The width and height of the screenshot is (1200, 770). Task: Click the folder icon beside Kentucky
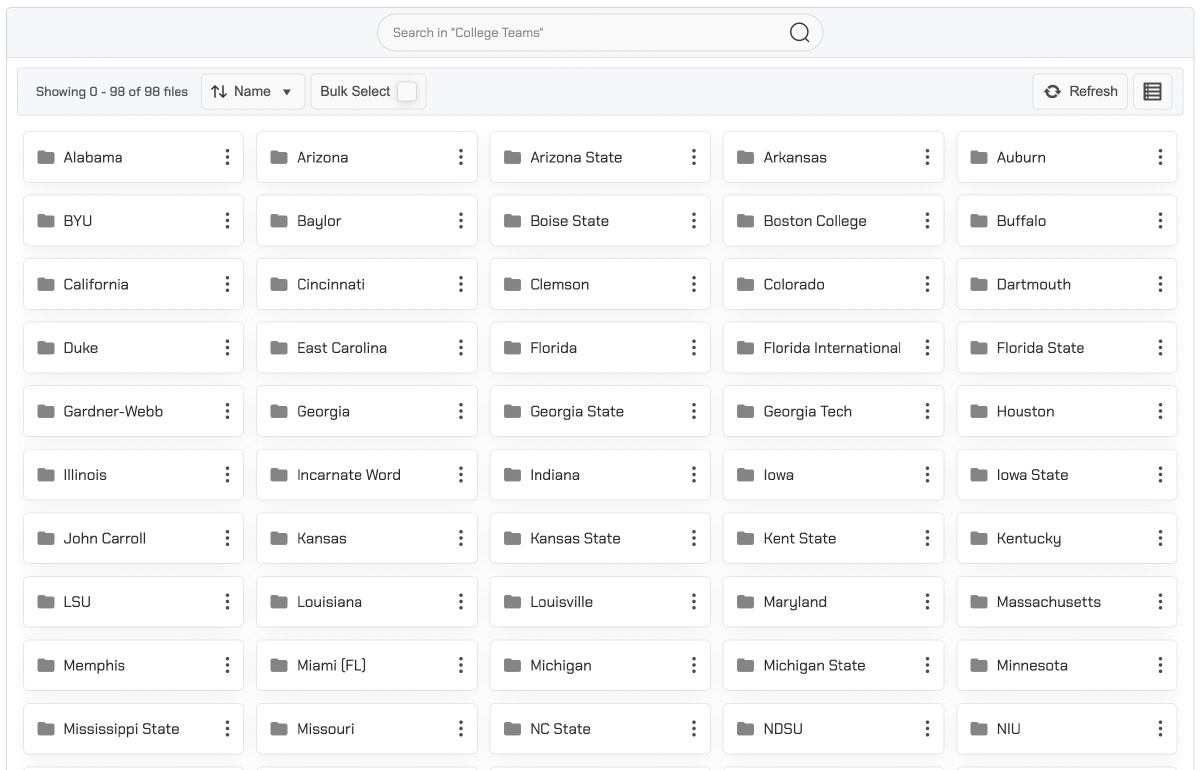(979, 538)
